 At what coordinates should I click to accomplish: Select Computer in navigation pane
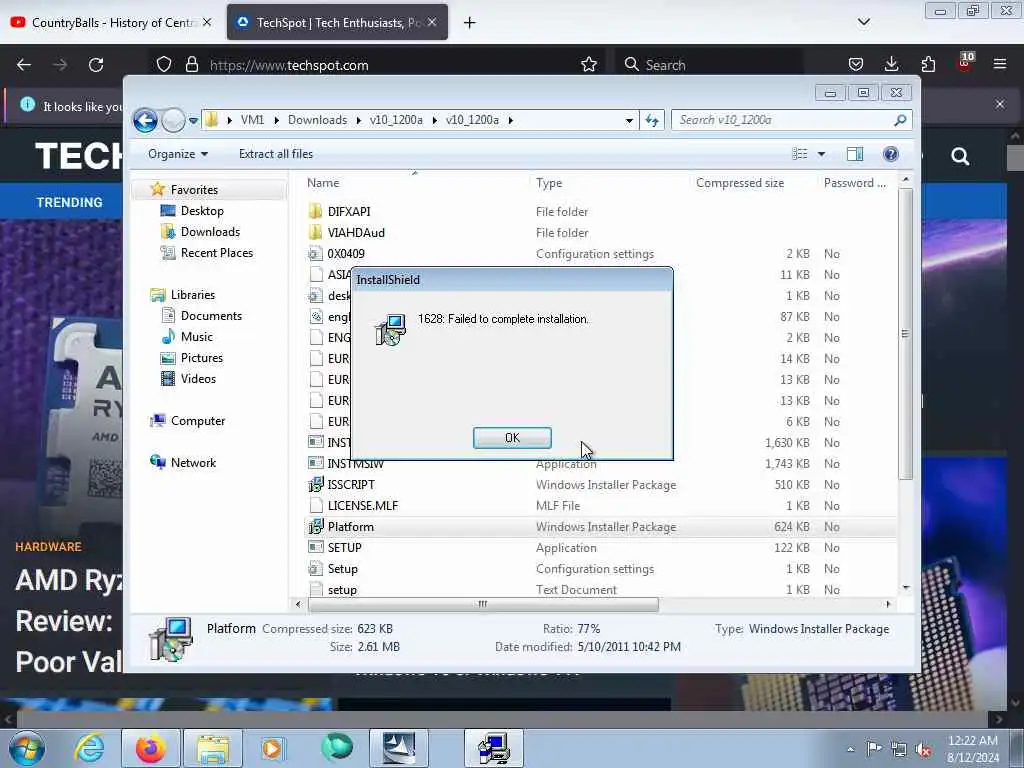tap(198, 421)
